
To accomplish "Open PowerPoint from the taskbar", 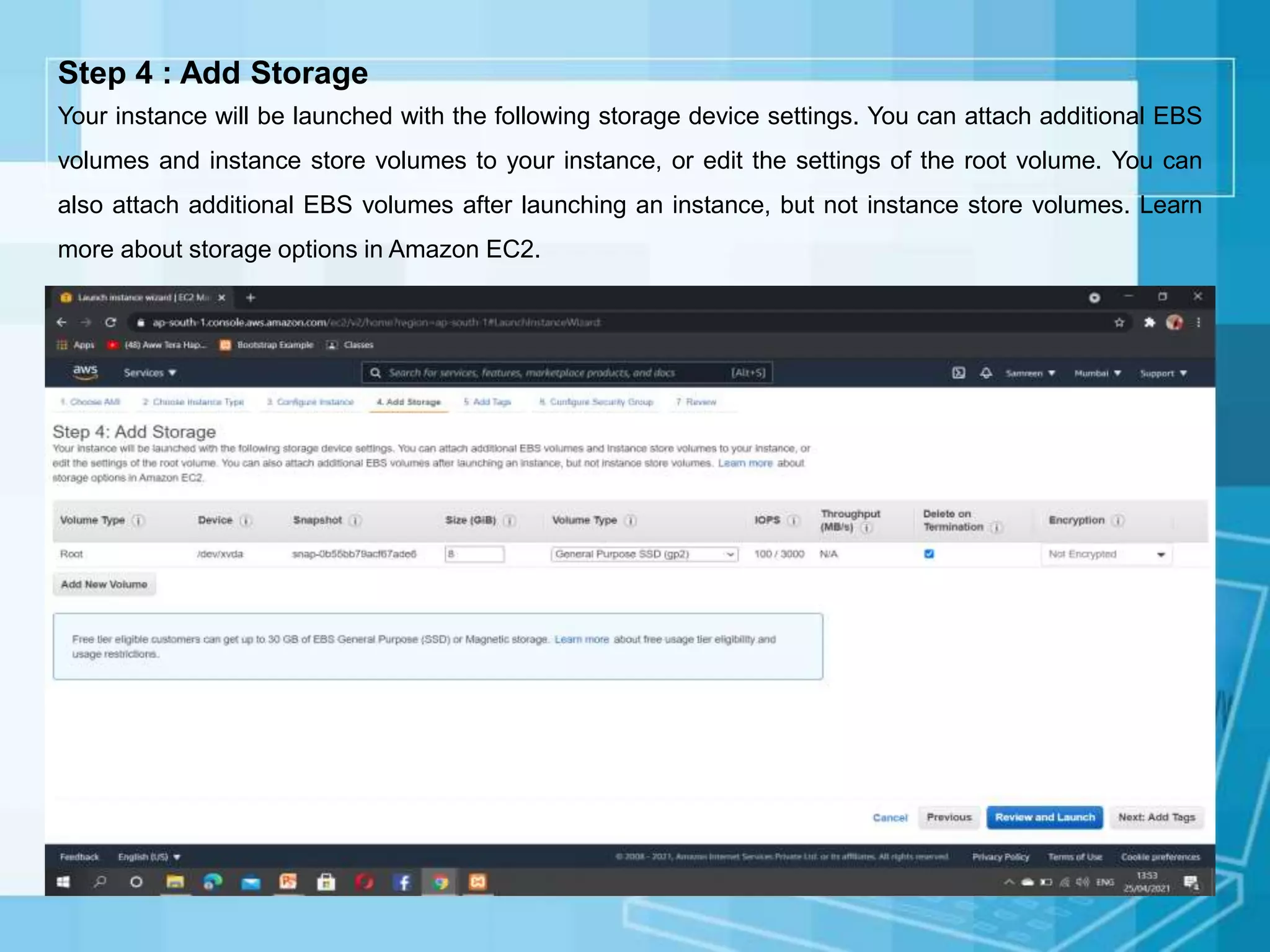I will tap(288, 881).
